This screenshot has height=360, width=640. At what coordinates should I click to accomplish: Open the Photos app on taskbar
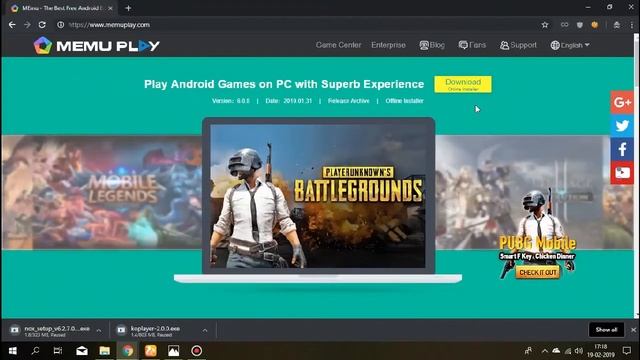click(173, 351)
